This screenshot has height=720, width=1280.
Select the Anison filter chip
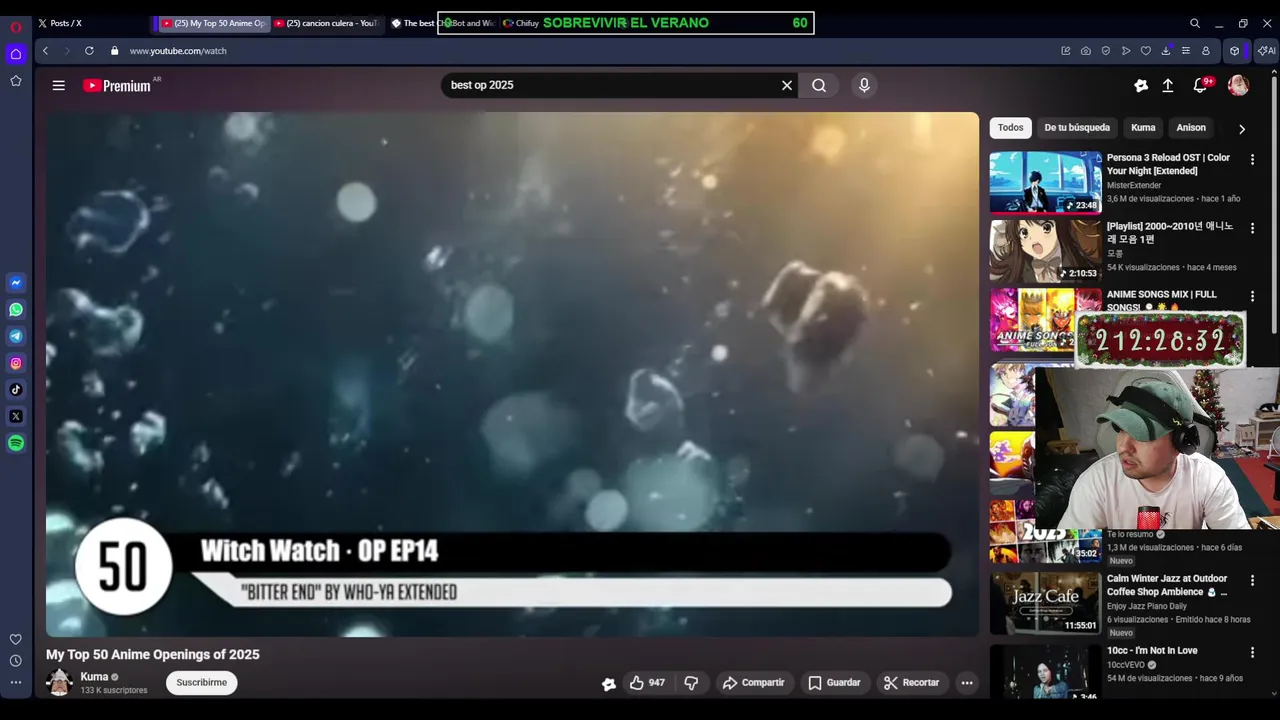(x=1191, y=128)
